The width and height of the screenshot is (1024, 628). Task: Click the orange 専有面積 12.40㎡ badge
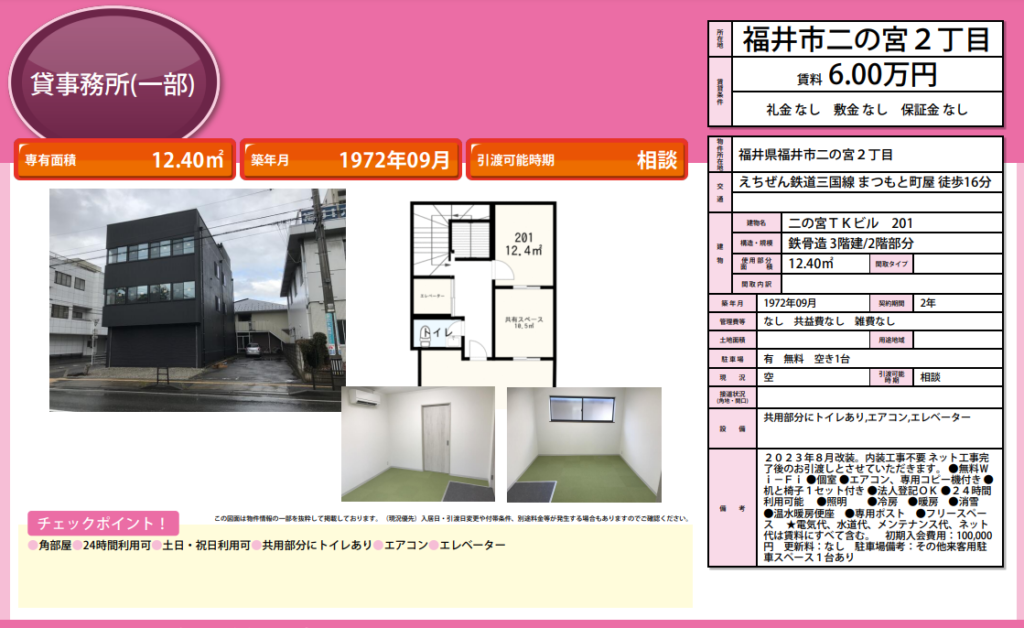pyautogui.click(x=125, y=159)
